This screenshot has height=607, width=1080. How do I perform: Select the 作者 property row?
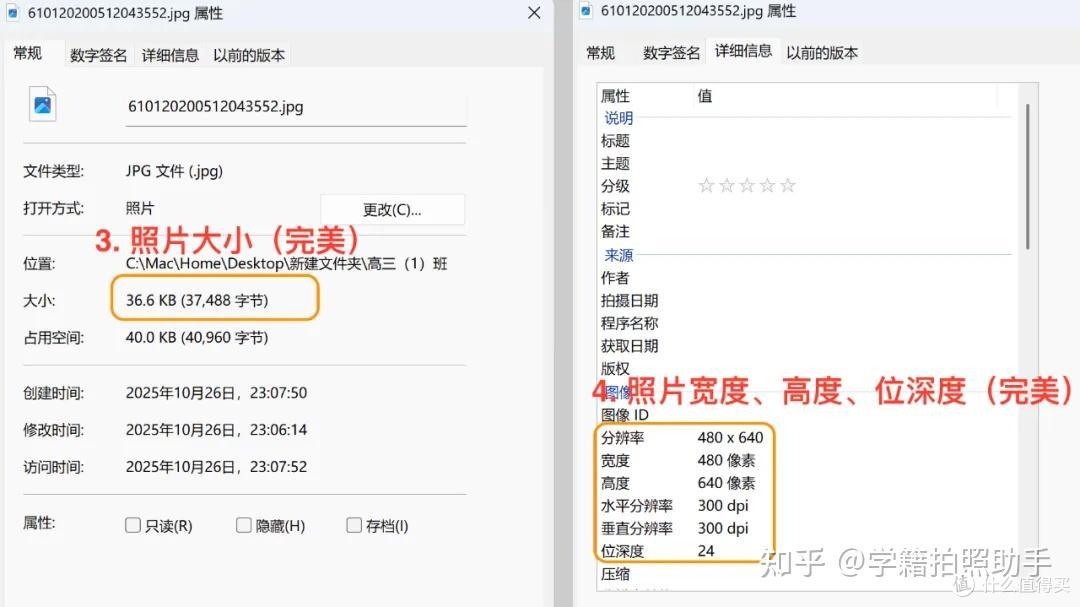coord(806,278)
